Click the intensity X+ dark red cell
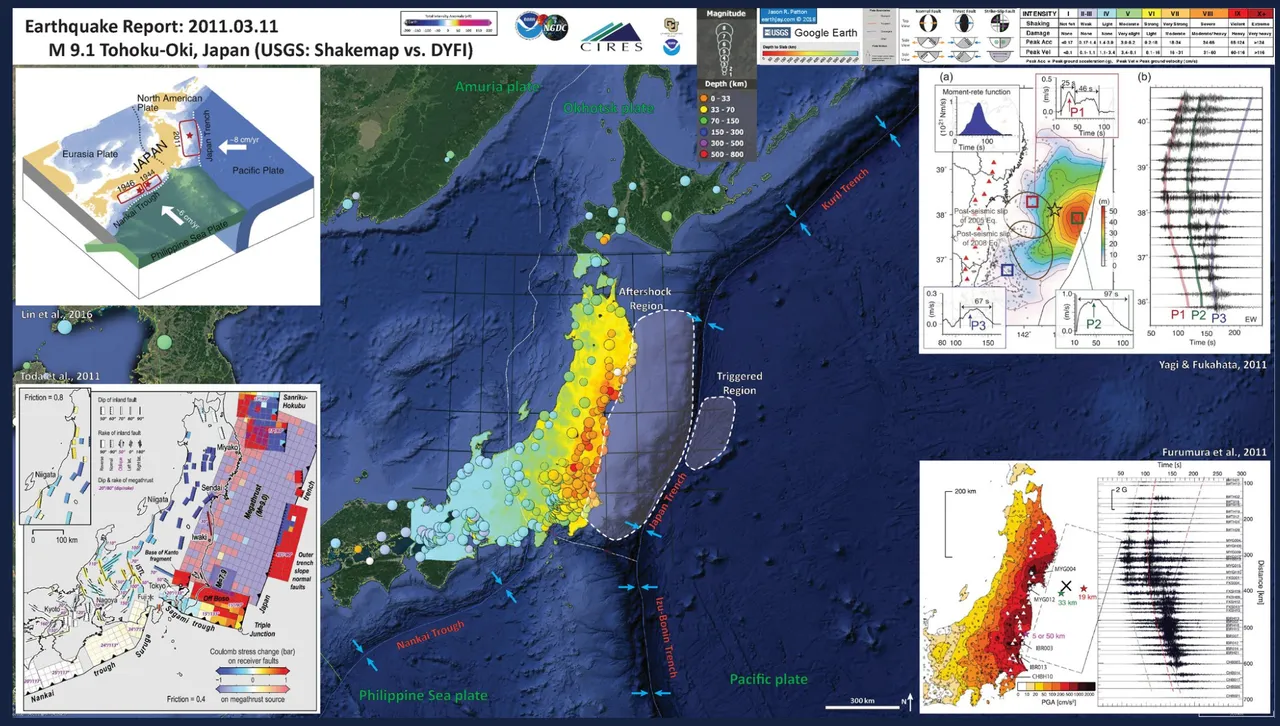Viewport: 1280px width, 726px height. click(x=1261, y=14)
